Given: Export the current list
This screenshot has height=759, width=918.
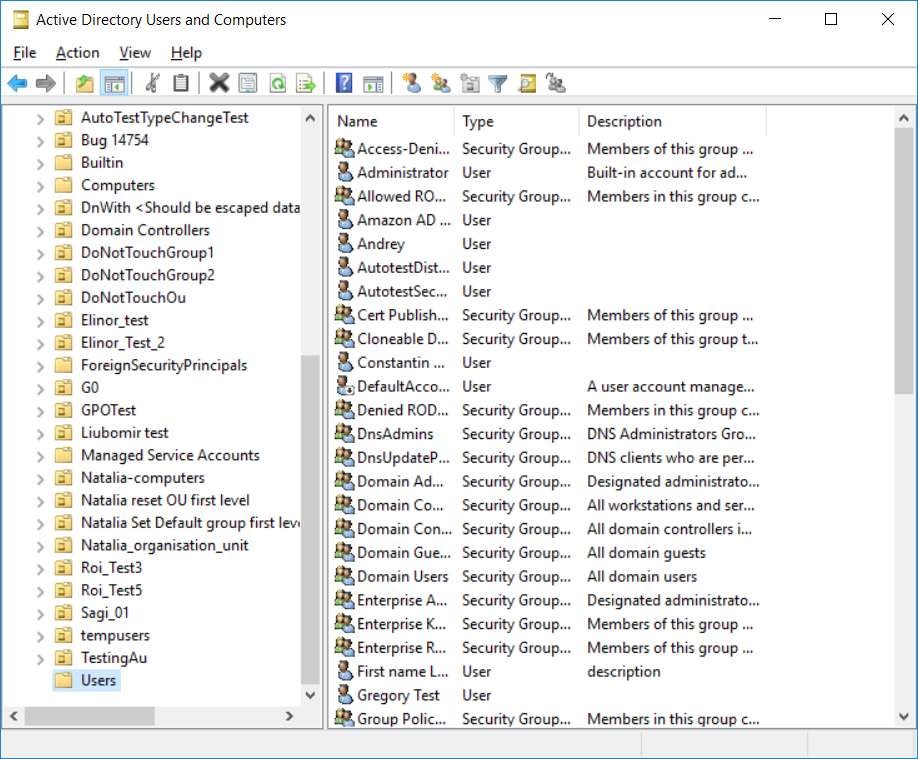Looking at the screenshot, I should [306, 83].
